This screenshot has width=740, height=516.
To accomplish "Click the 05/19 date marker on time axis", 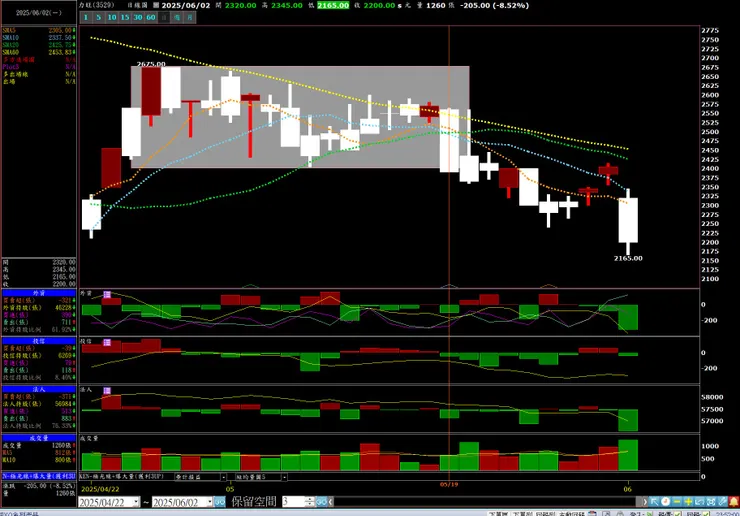I will [449, 484].
